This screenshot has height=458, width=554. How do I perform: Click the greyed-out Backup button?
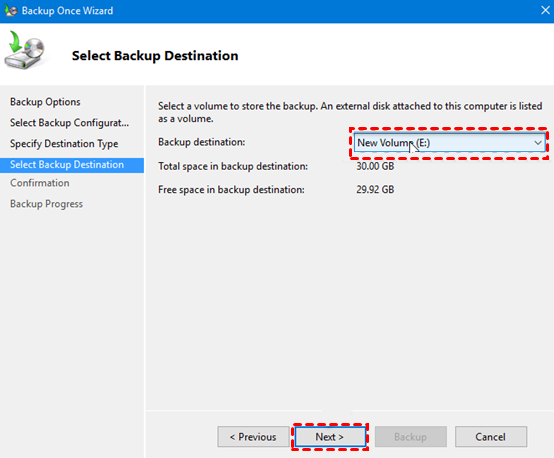click(x=411, y=437)
